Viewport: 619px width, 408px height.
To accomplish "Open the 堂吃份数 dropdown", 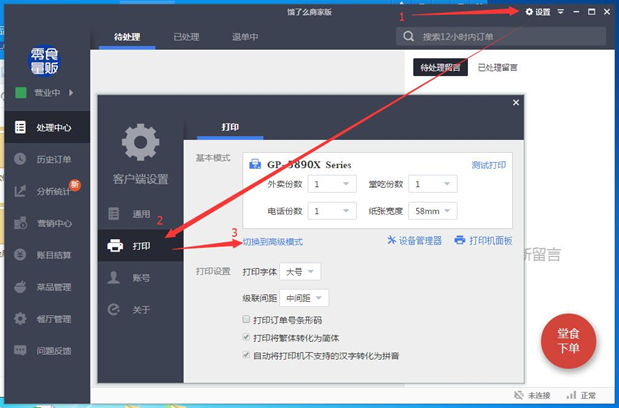I will tap(433, 184).
